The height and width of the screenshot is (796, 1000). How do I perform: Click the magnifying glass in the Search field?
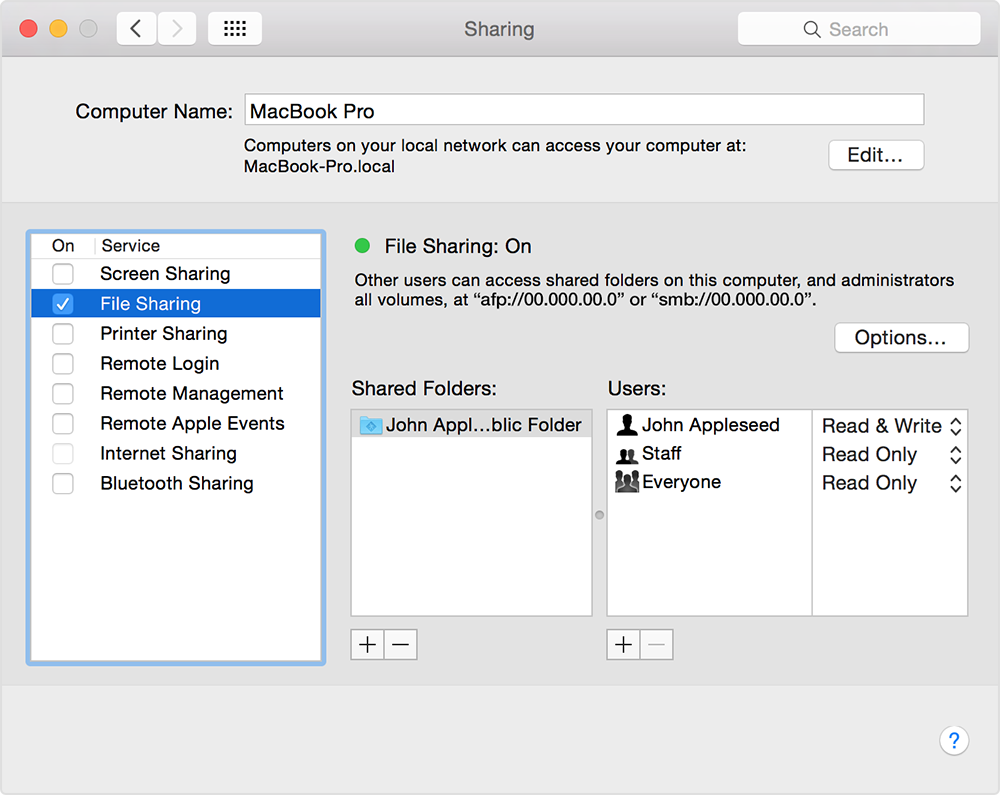812,29
